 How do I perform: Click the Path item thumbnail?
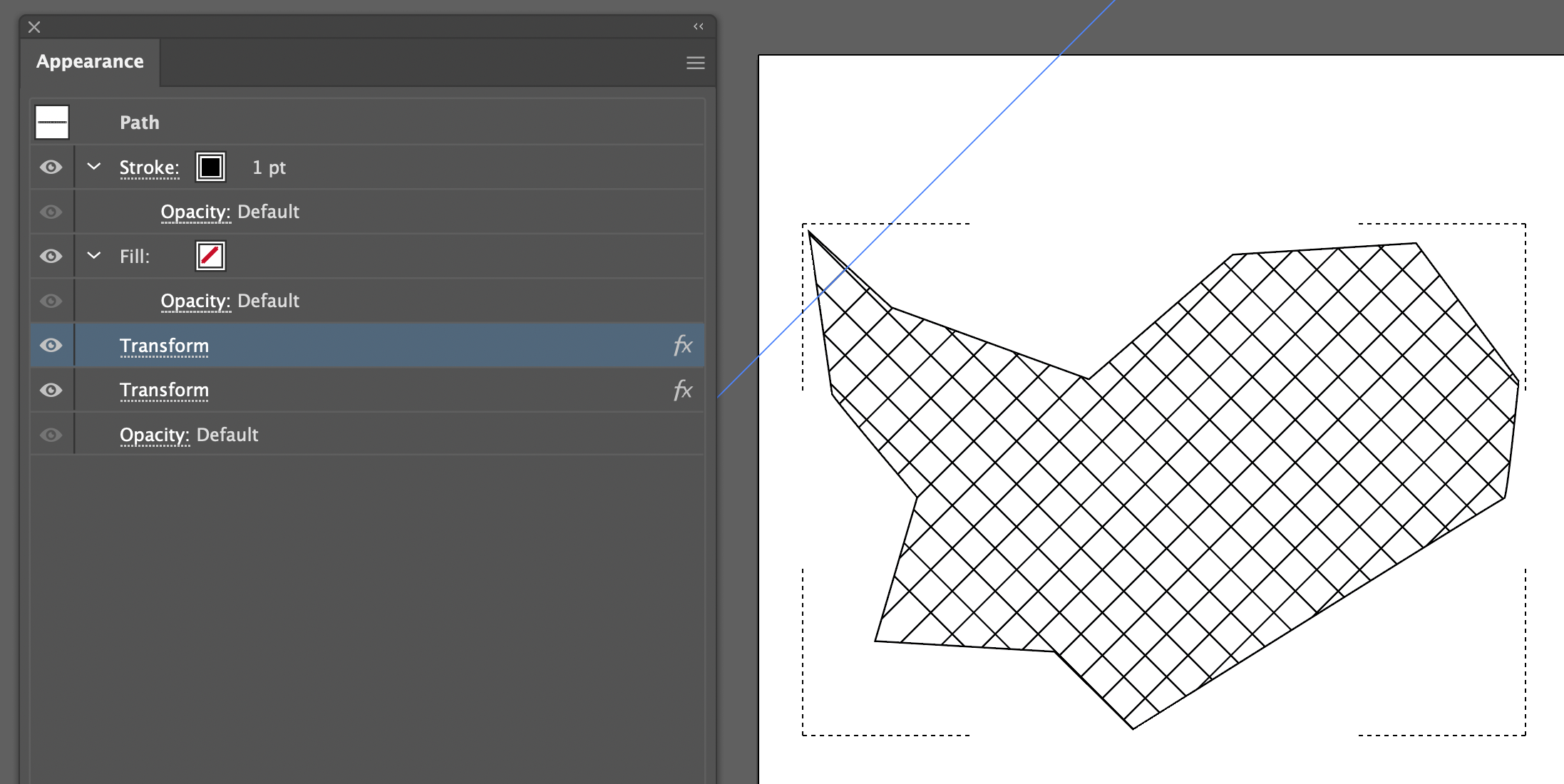pos(53,122)
